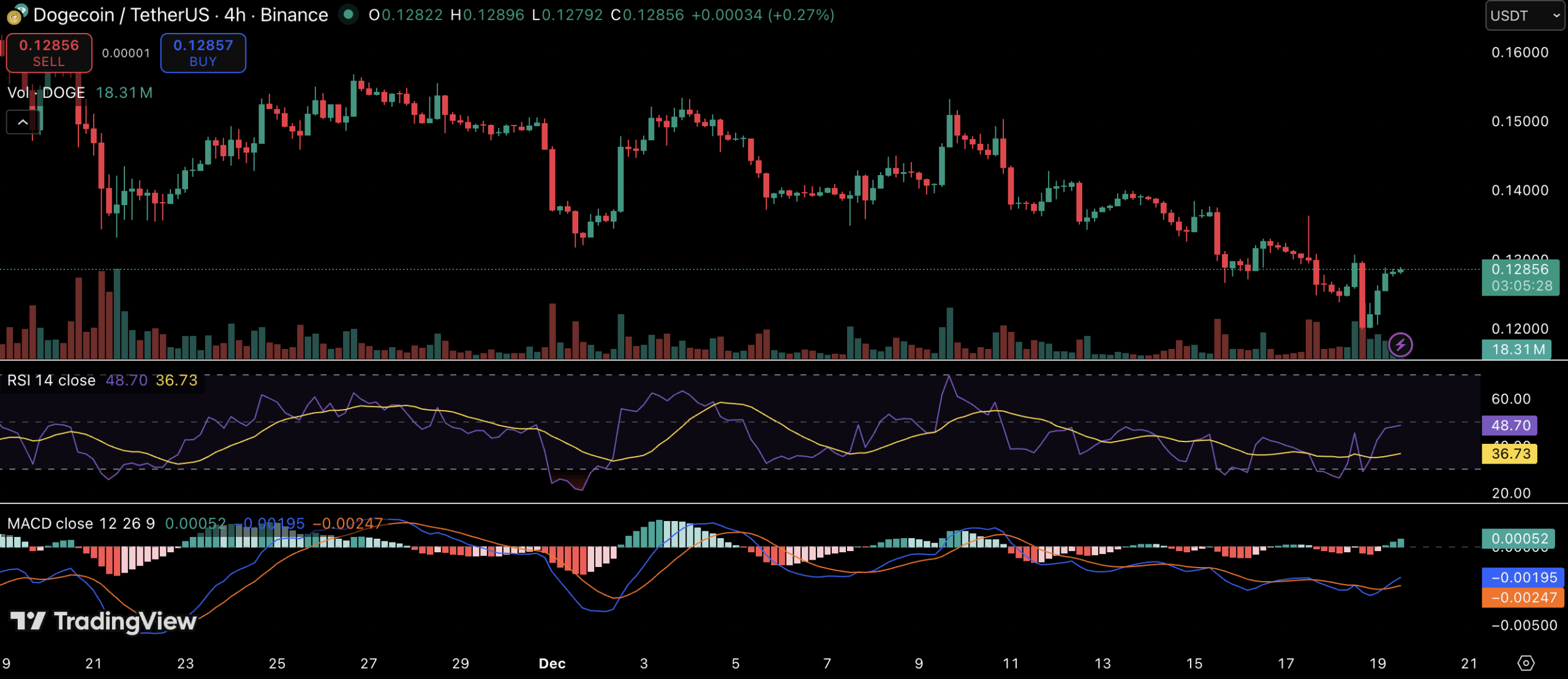This screenshot has height=679, width=1568.
Task: Click the TradingView logo watermark
Action: (104, 621)
